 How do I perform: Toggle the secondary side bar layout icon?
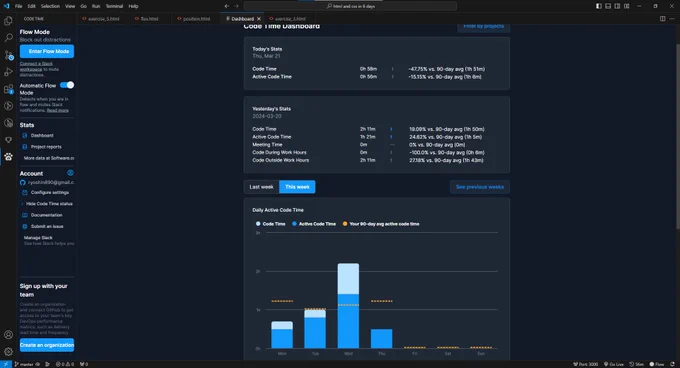617,6
